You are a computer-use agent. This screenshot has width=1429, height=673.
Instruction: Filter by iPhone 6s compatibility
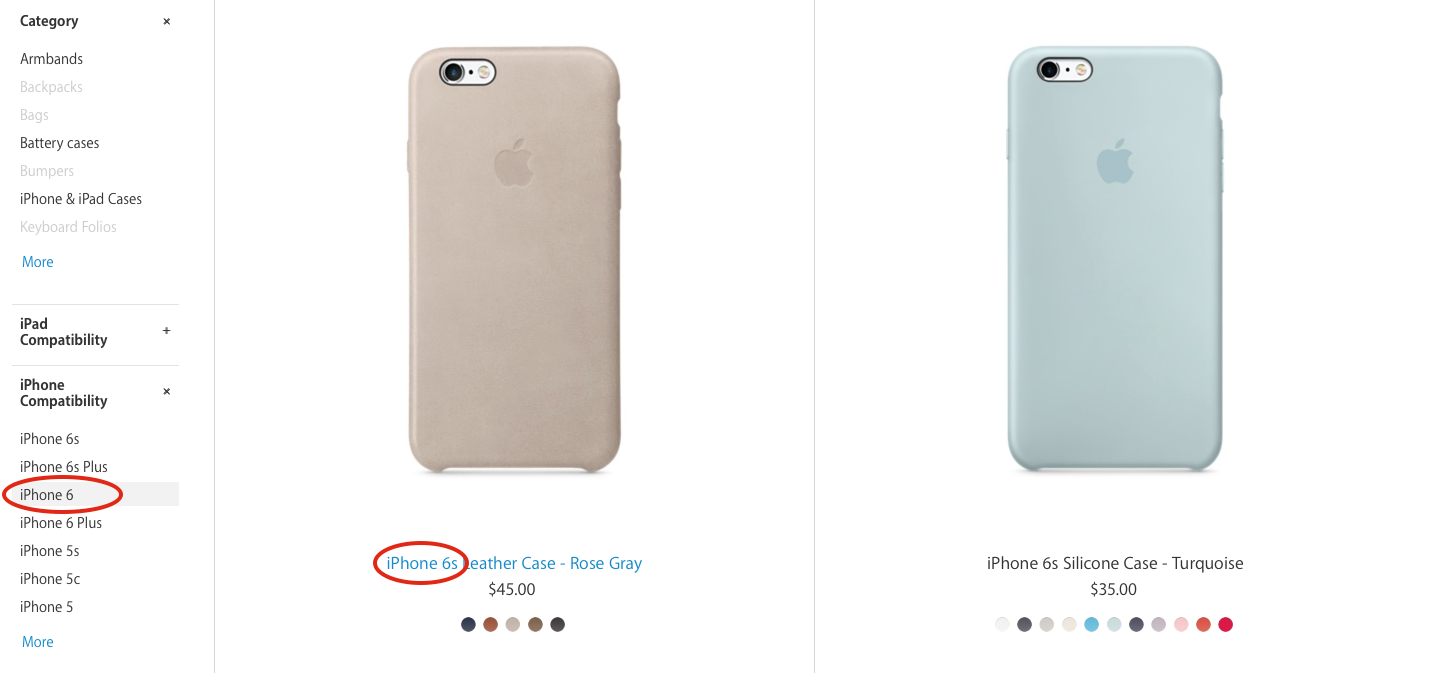pos(49,439)
